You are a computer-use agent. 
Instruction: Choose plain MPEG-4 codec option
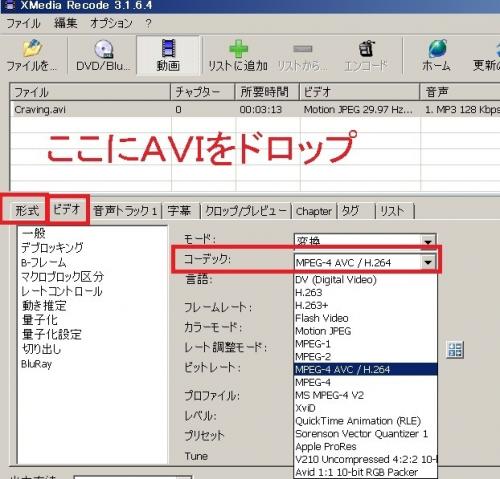pos(365,382)
